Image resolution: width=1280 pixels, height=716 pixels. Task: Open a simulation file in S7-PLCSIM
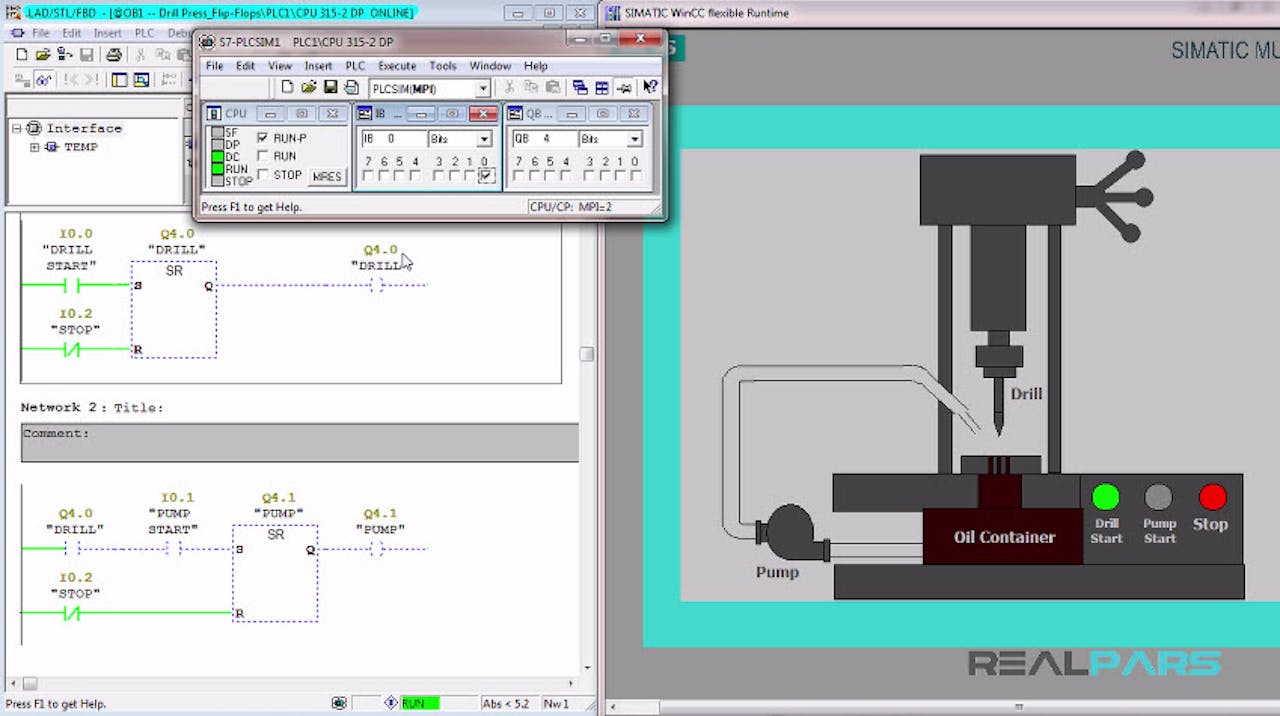click(309, 87)
